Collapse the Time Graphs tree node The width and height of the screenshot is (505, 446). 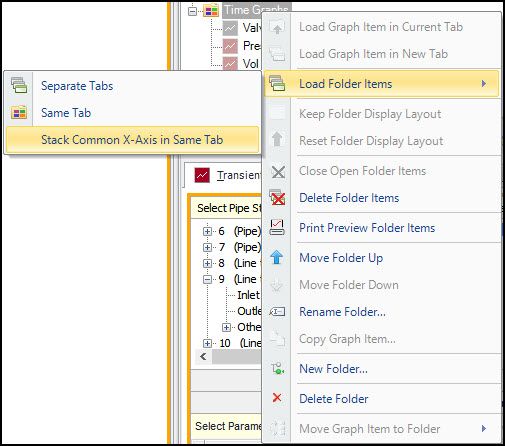click(192, 11)
